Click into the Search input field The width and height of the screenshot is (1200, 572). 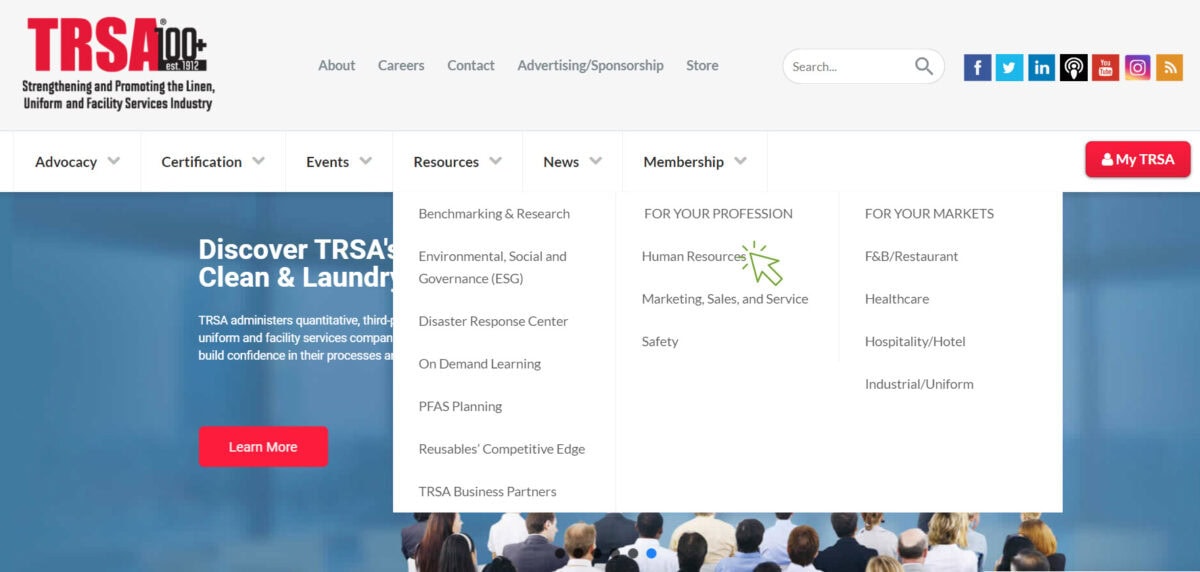(850, 67)
